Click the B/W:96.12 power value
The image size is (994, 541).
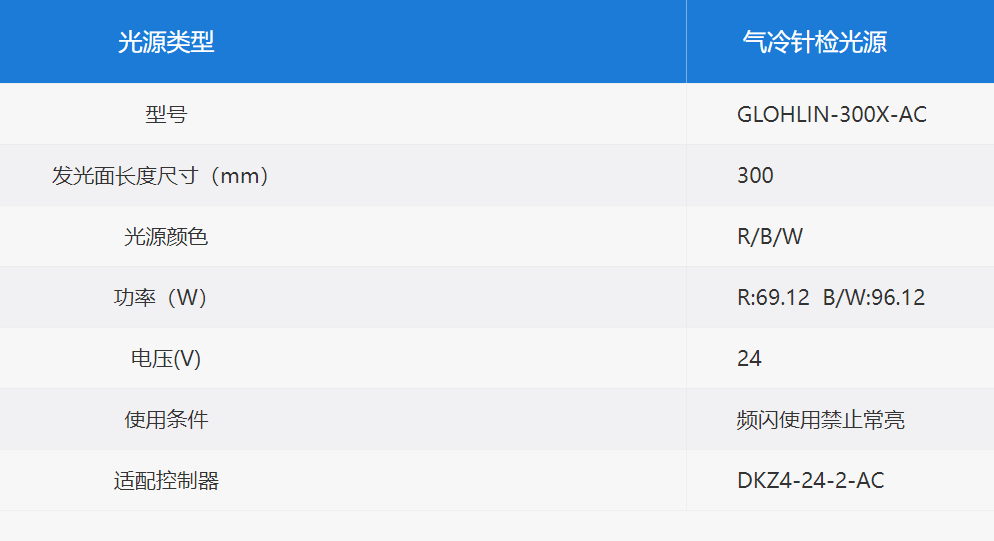click(874, 297)
